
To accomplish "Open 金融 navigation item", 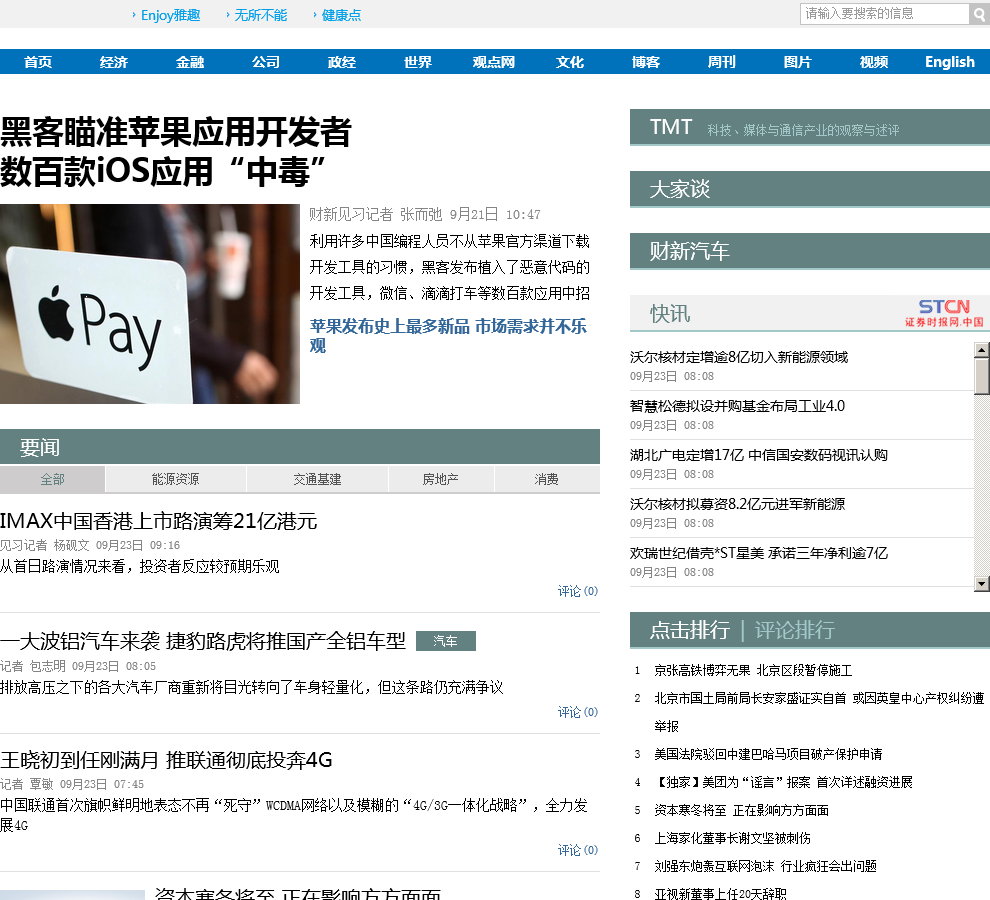I will [190, 62].
